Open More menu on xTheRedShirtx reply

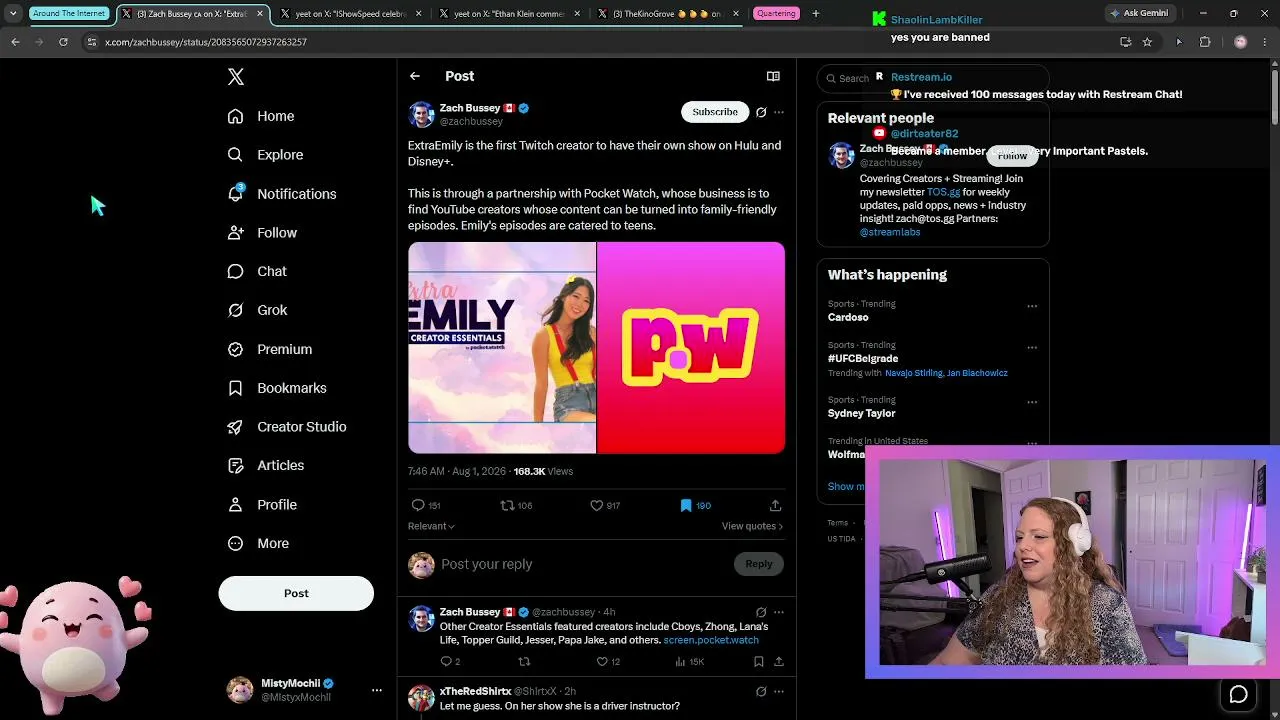779,691
